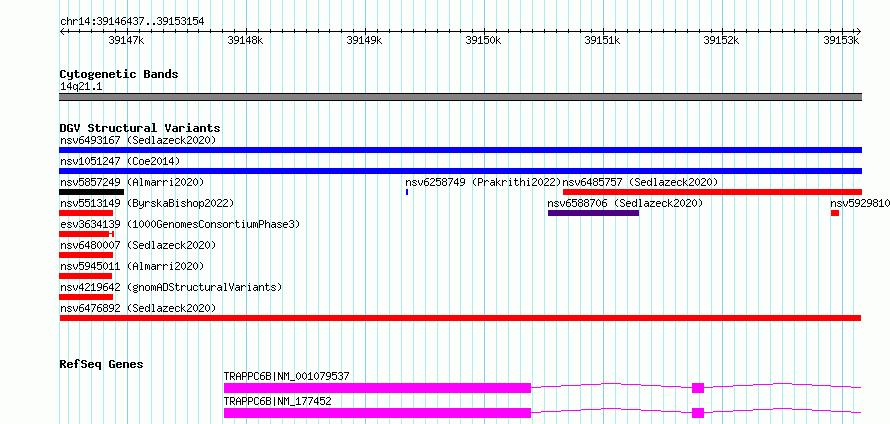This screenshot has height=424, width=890.
Task: Select the large magenta exon of NM_177452
Action: [x=377, y=413]
